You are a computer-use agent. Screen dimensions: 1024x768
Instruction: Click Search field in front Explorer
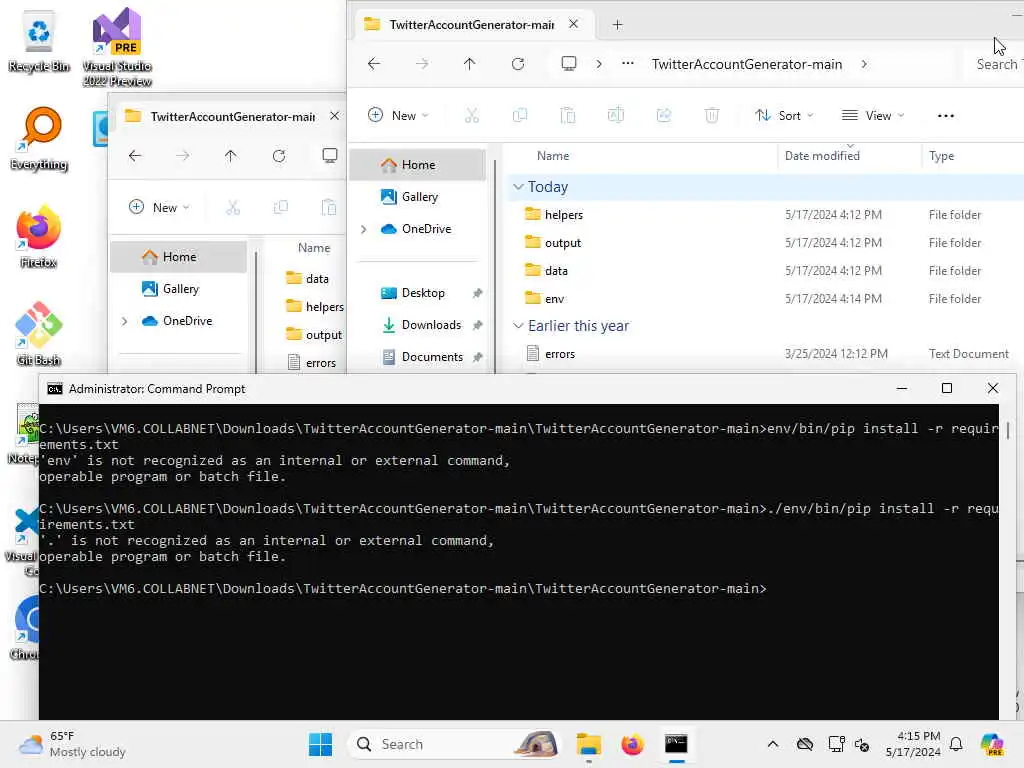(x=995, y=64)
